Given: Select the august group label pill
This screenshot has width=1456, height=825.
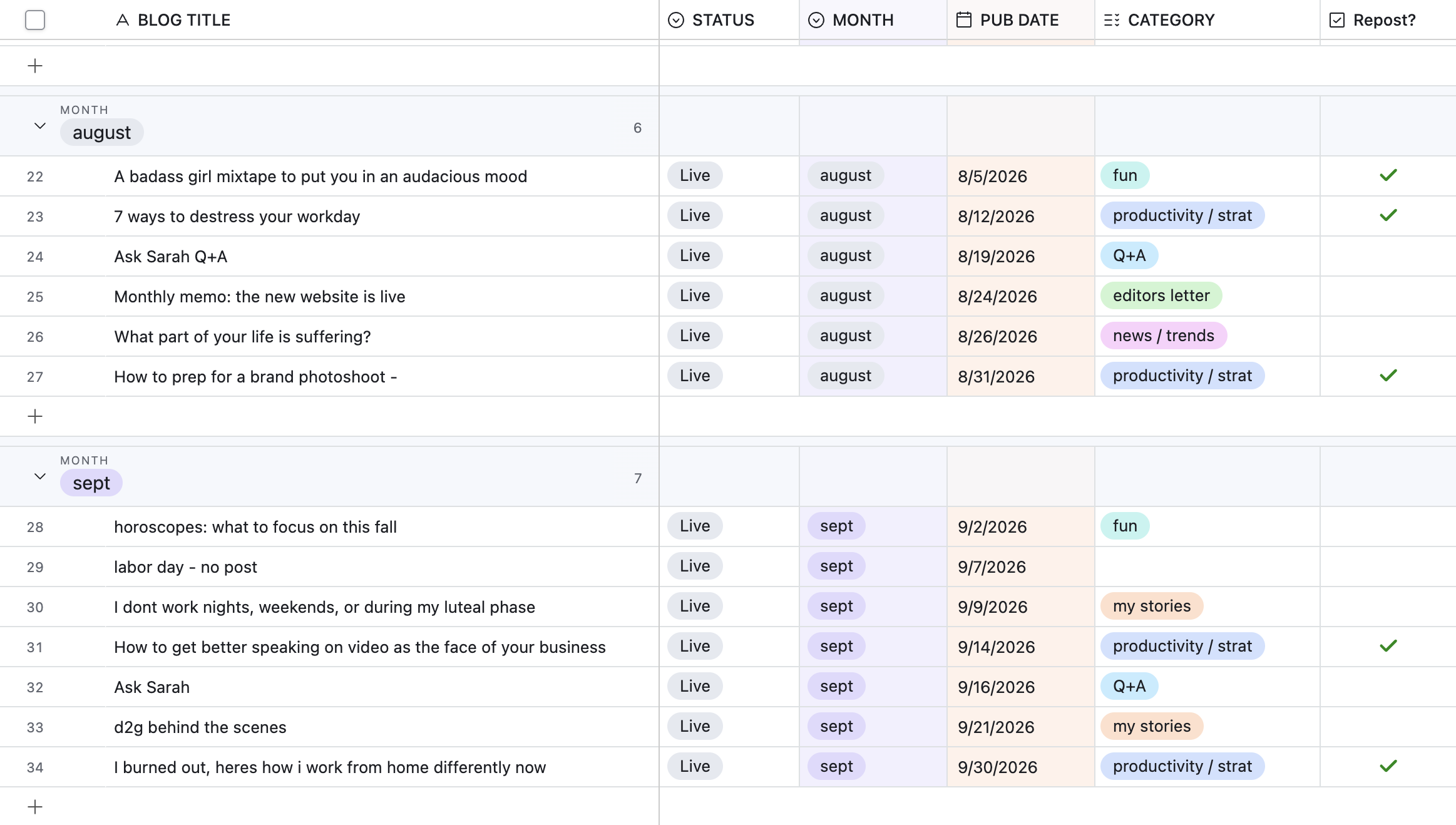Looking at the screenshot, I should click(102, 133).
